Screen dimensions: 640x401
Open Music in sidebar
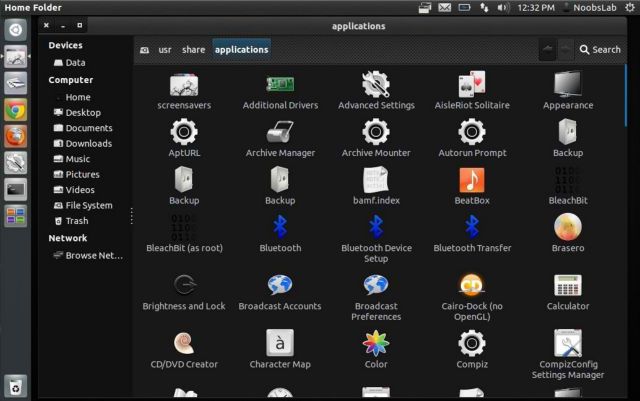(x=71, y=159)
